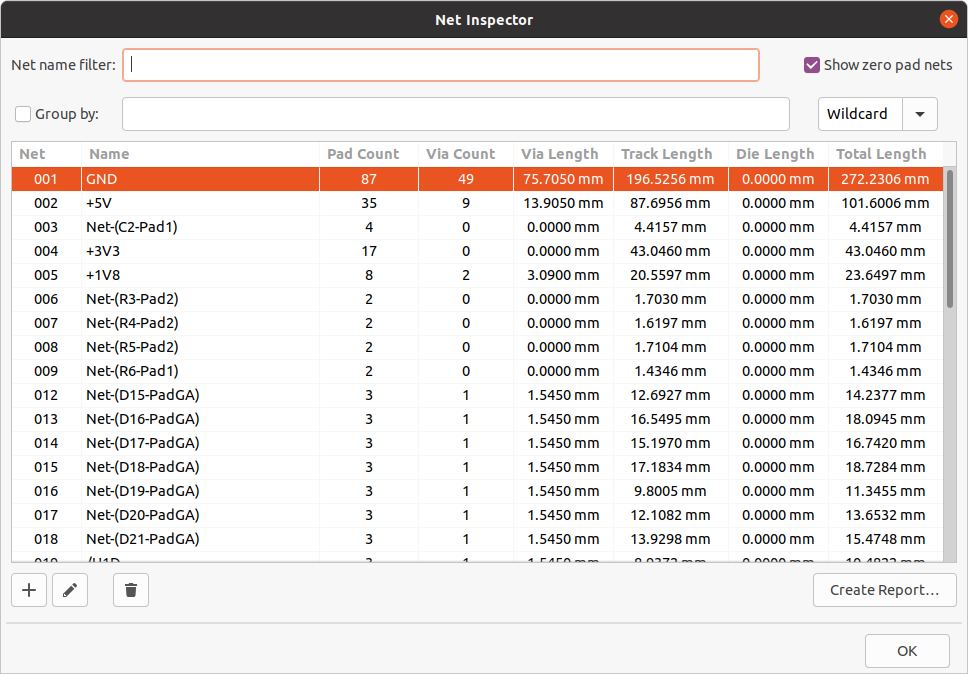Screen dimensions: 968x674
Task: Sort by Name column header
Action: [x=109, y=154]
